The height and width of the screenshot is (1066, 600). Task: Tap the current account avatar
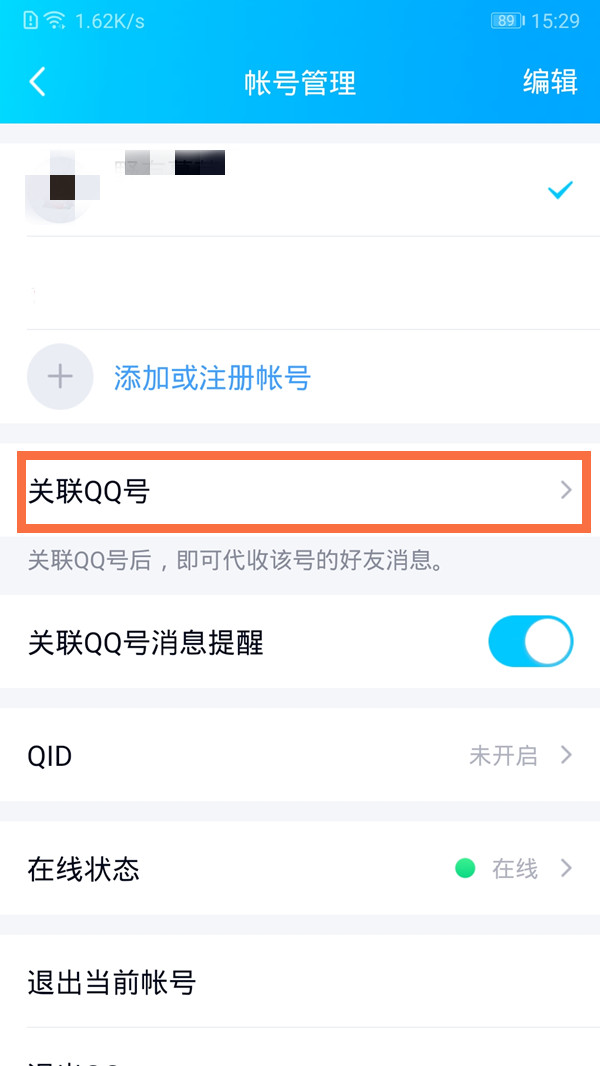click(62, 189)
